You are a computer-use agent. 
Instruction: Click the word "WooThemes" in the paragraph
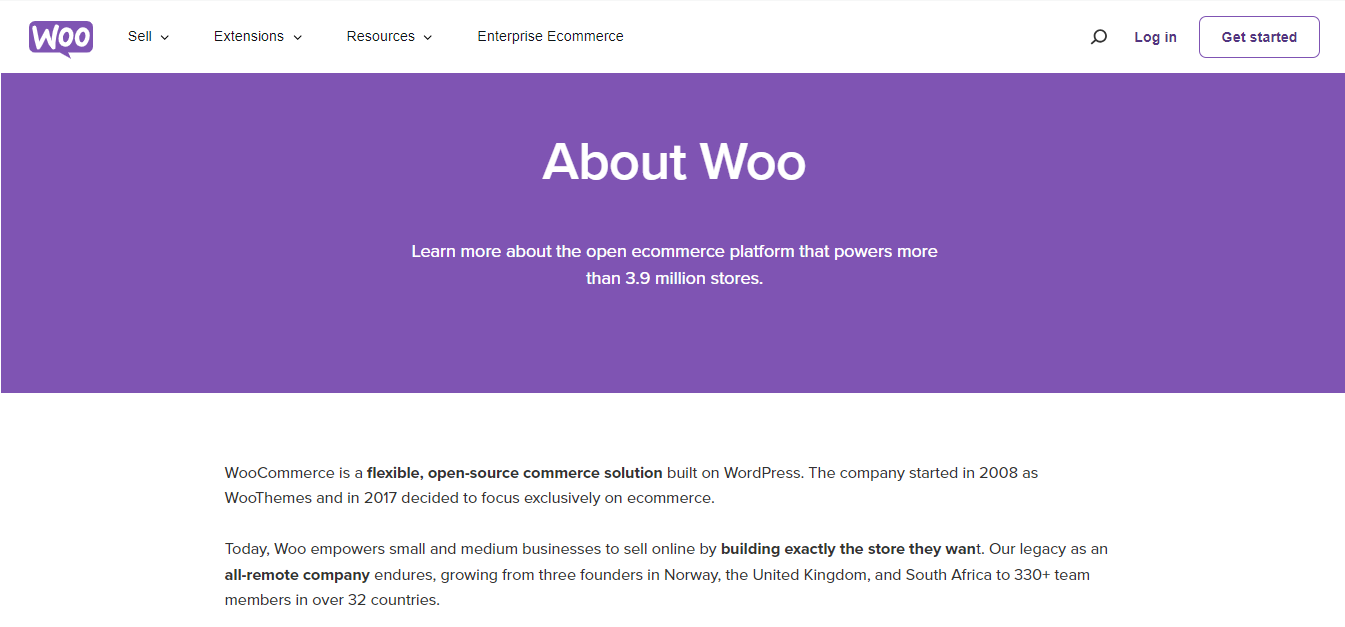click(268, 497)
